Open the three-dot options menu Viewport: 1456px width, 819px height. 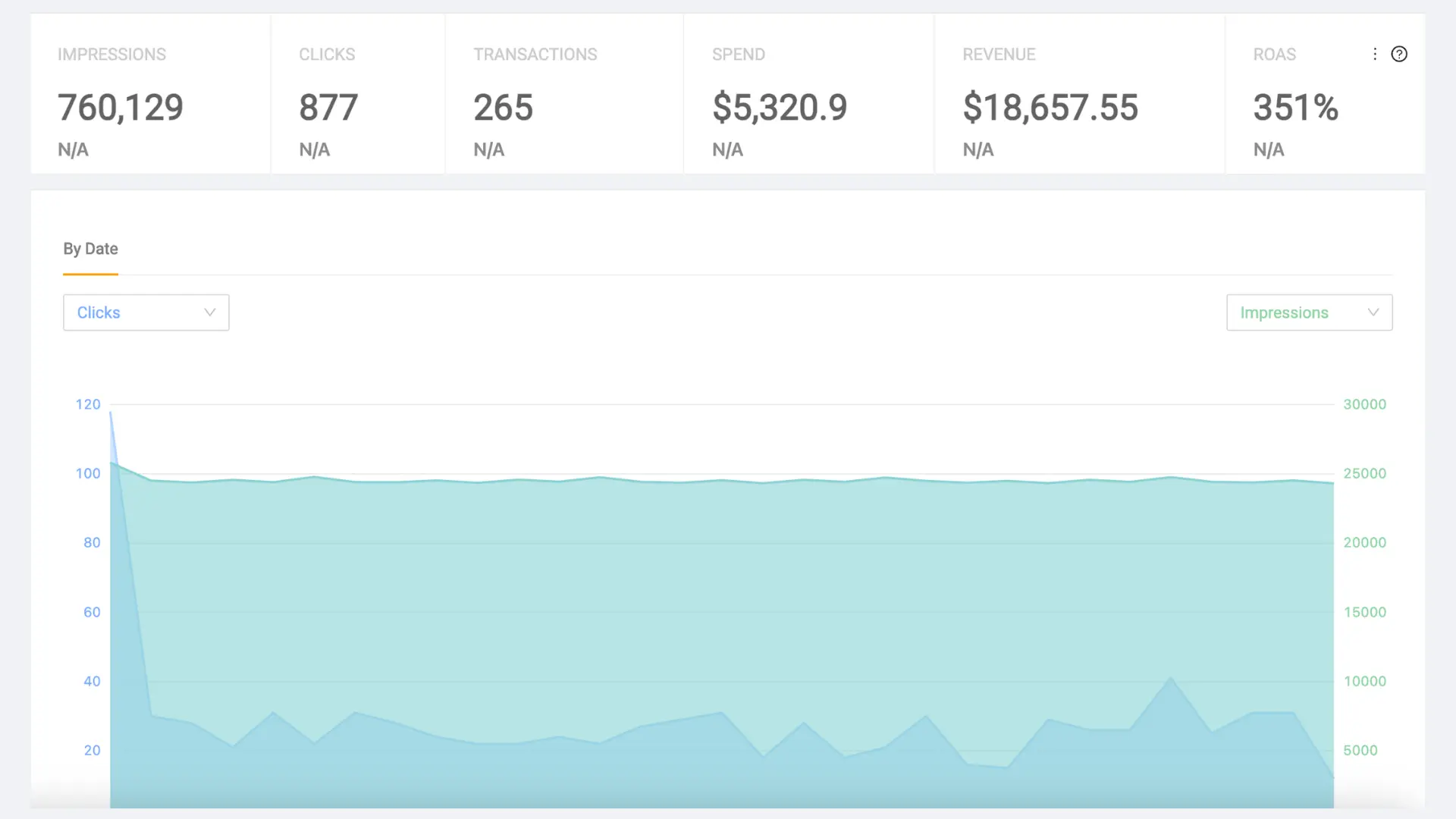pos(1375,54)
